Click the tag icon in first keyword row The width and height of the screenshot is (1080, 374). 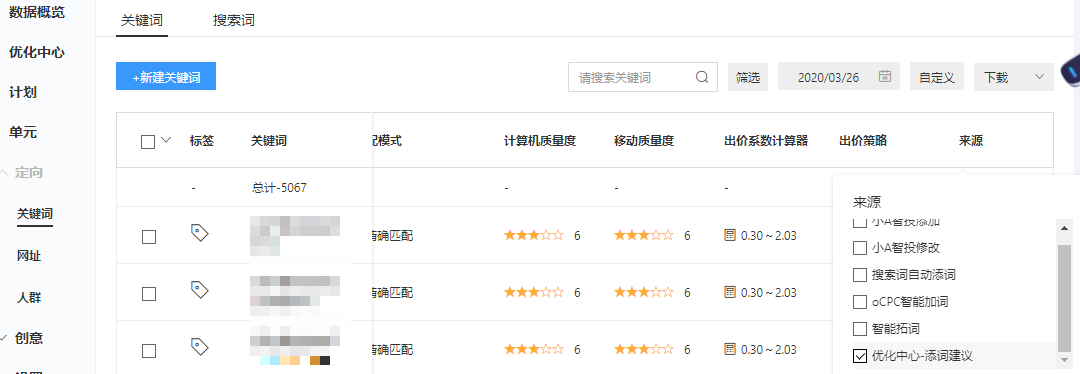pos(199,234)
